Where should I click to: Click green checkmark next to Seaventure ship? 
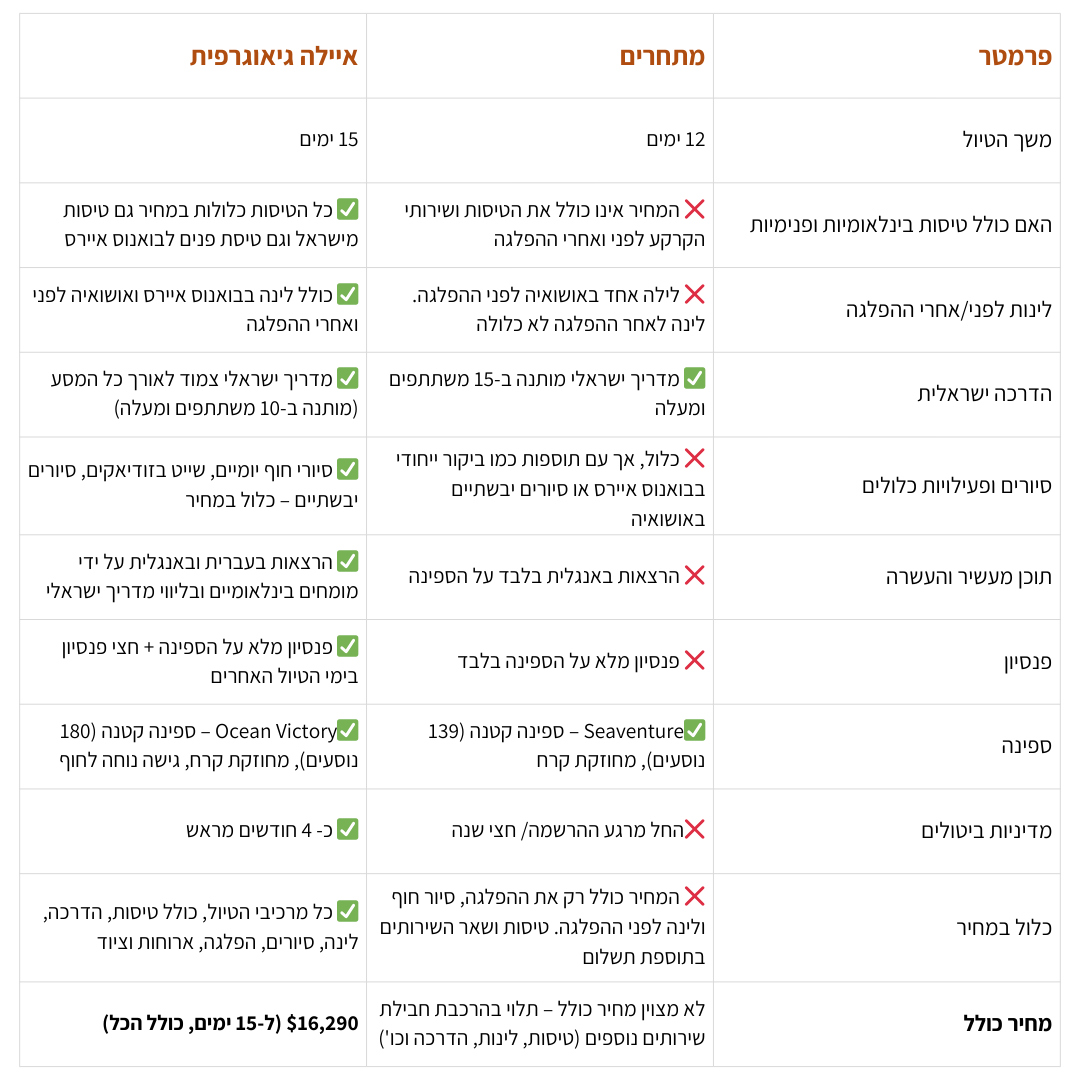(x=695, y=730)
